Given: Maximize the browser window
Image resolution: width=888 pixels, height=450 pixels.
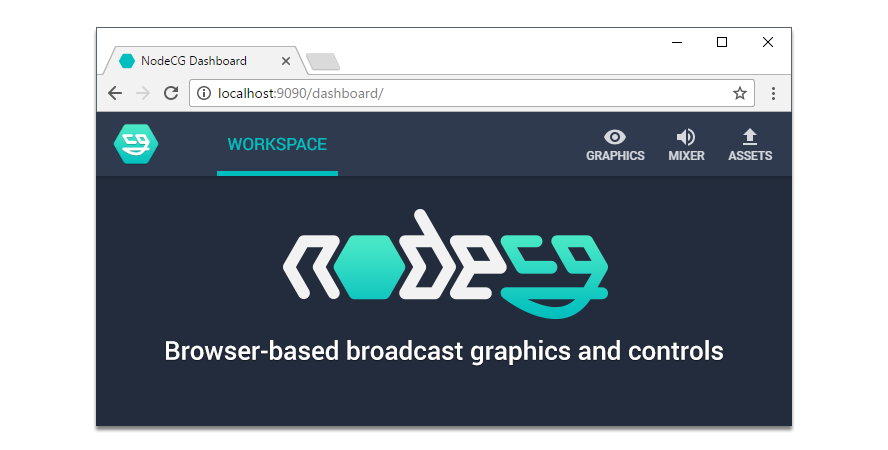Looking at the screenshot, I should (722, 42).
